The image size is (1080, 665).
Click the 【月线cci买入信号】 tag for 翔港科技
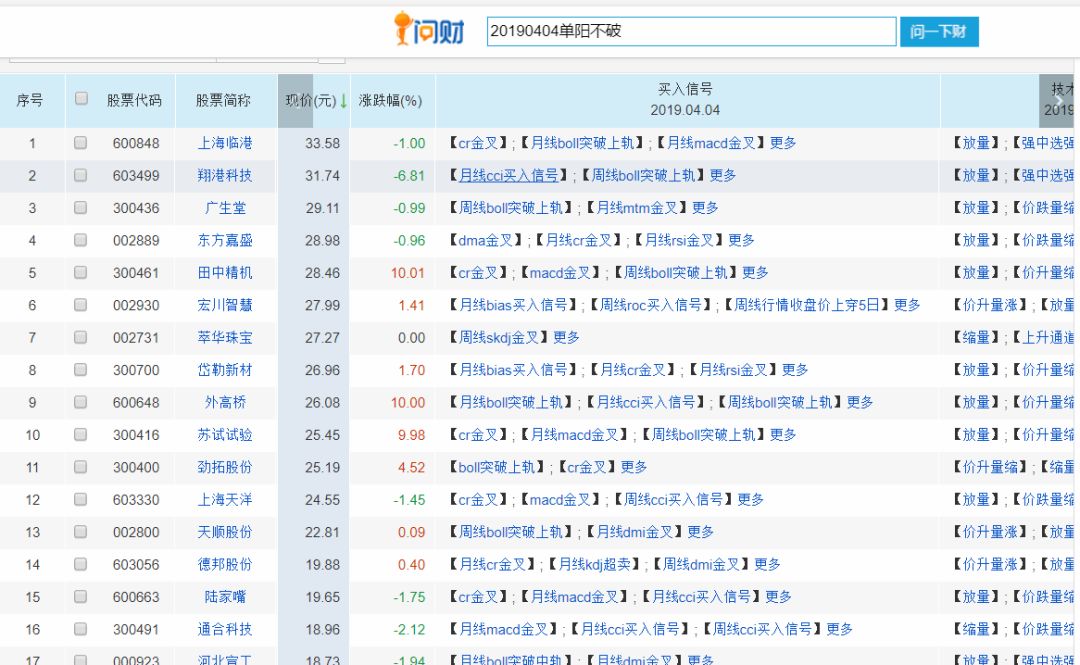coord(509,175)
